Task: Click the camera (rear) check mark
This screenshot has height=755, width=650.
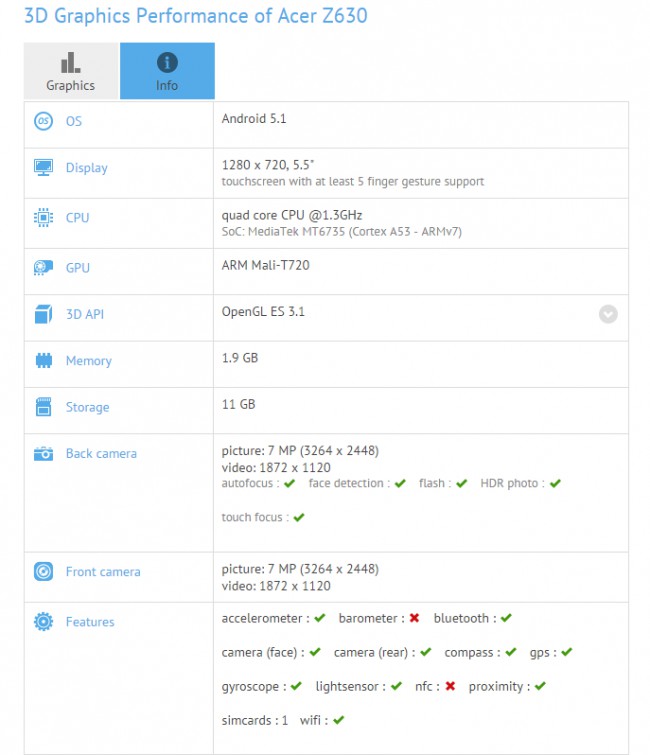Action: coord(426,652)
